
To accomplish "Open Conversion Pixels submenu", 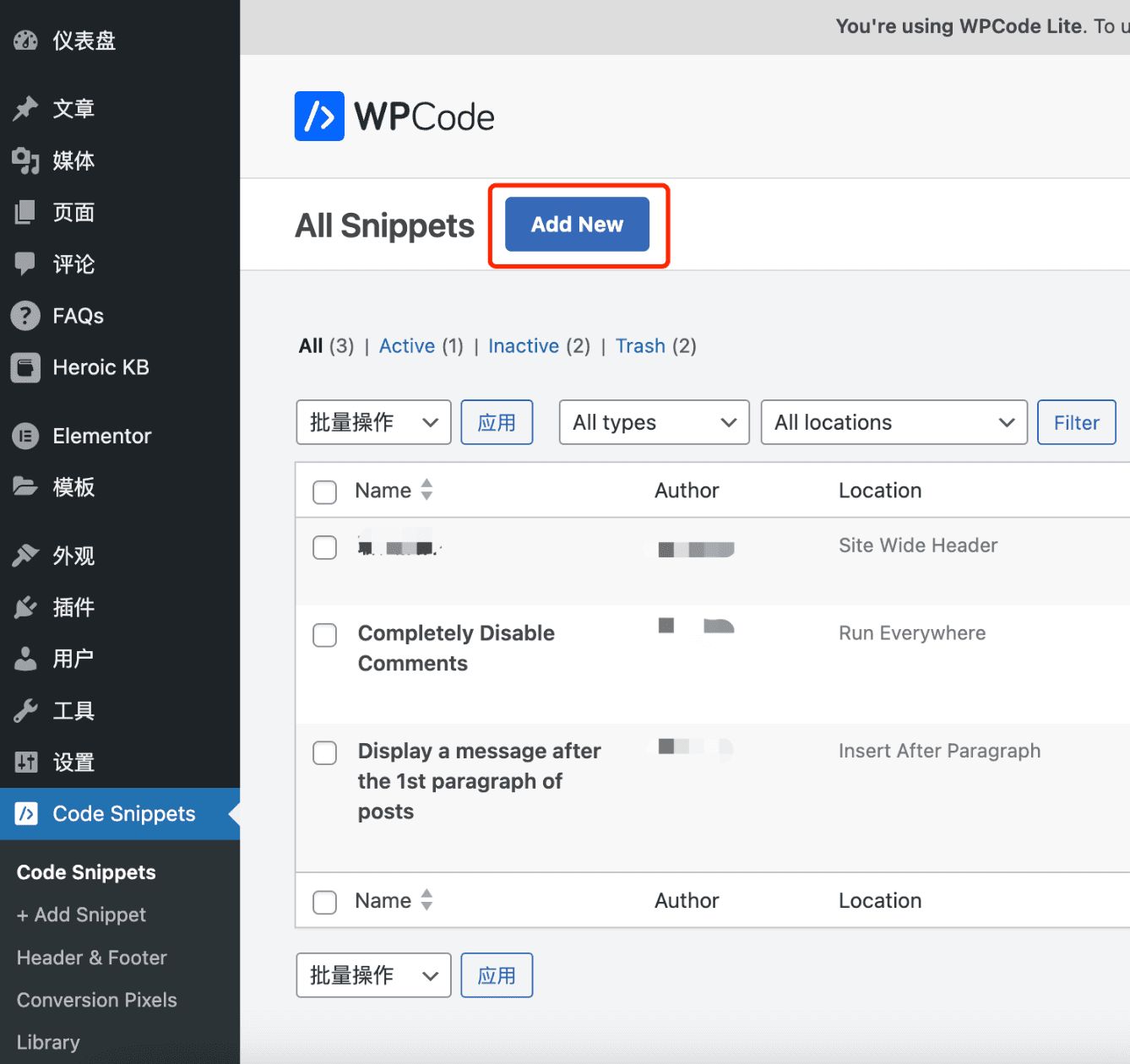I will point(97,1000).
